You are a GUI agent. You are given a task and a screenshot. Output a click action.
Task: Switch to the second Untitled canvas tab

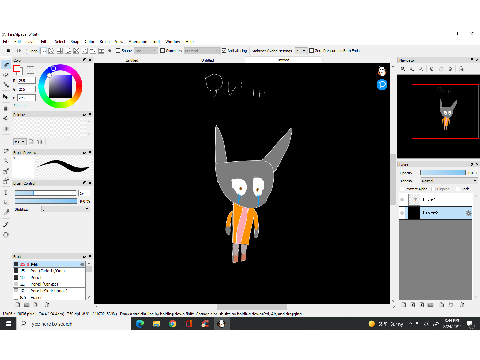coord(207,60)
